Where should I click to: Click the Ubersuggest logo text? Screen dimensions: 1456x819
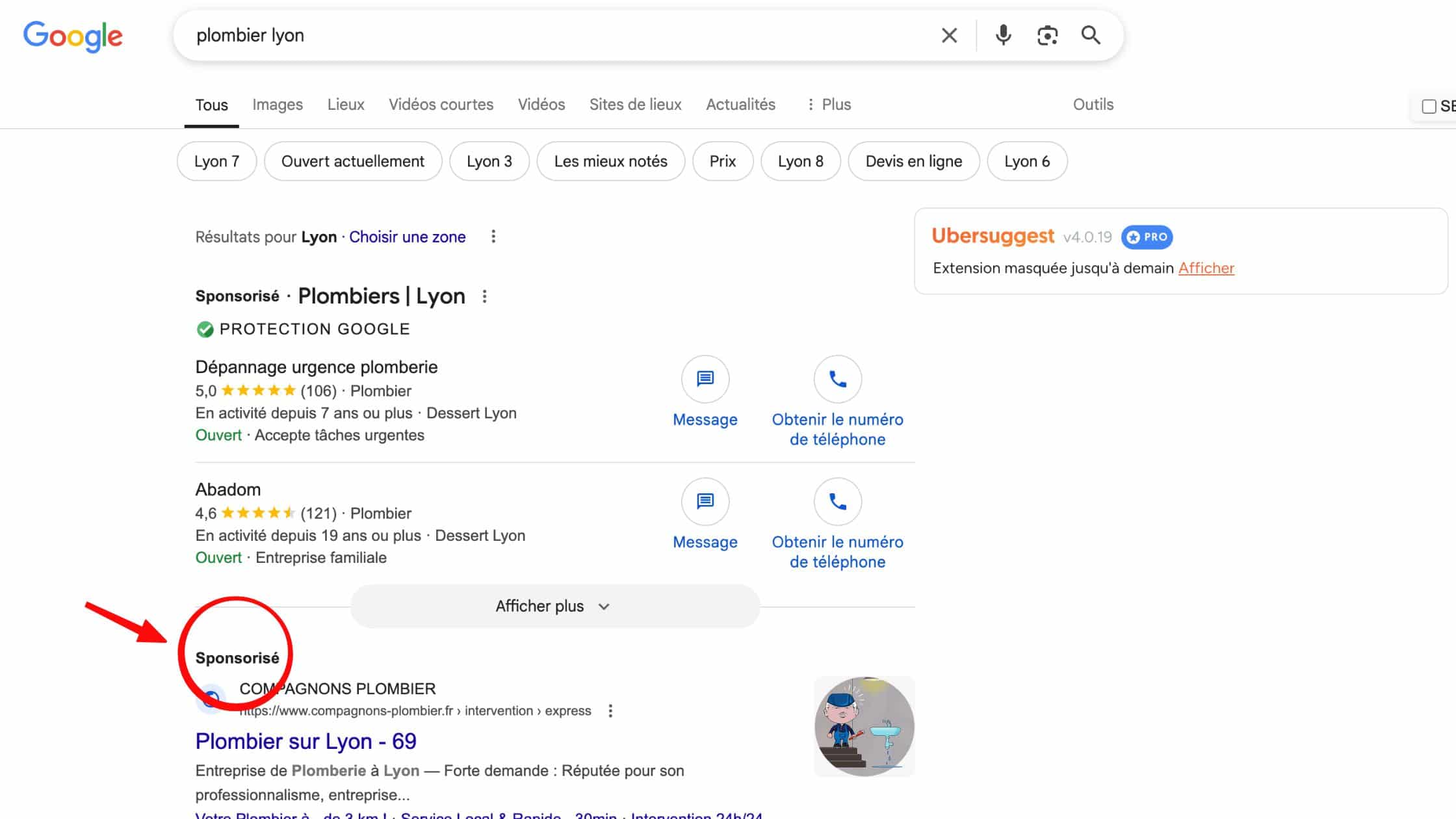(x=993, y=236)
